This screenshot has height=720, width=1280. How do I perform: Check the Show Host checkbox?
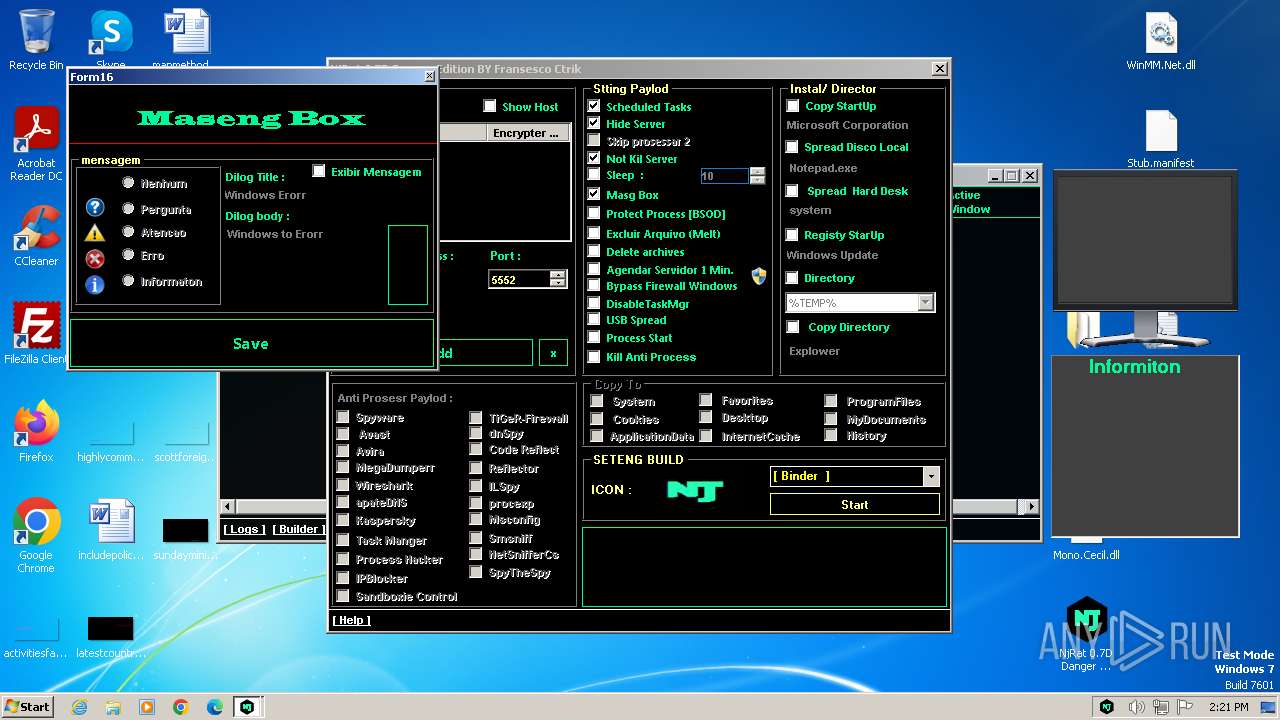(490, 106)
